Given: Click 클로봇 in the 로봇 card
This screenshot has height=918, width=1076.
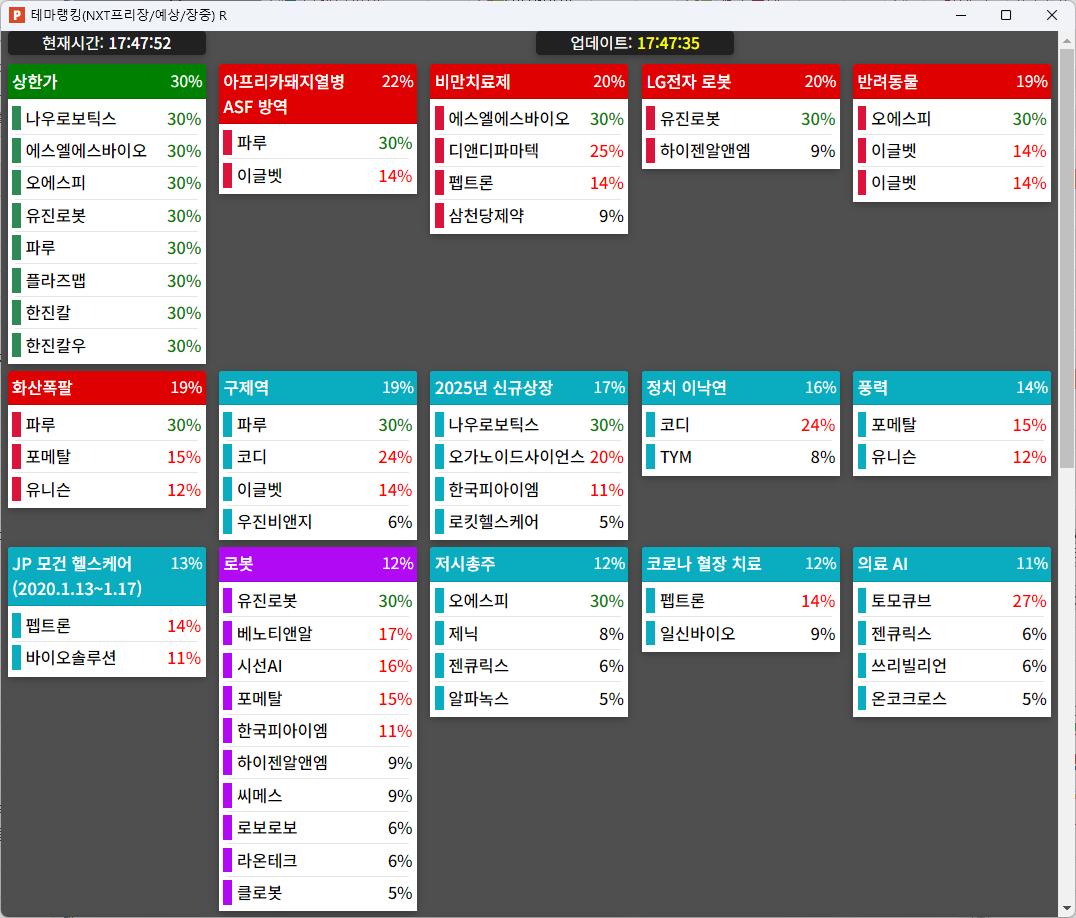Looking at the screenshot, I should (318, 893).
